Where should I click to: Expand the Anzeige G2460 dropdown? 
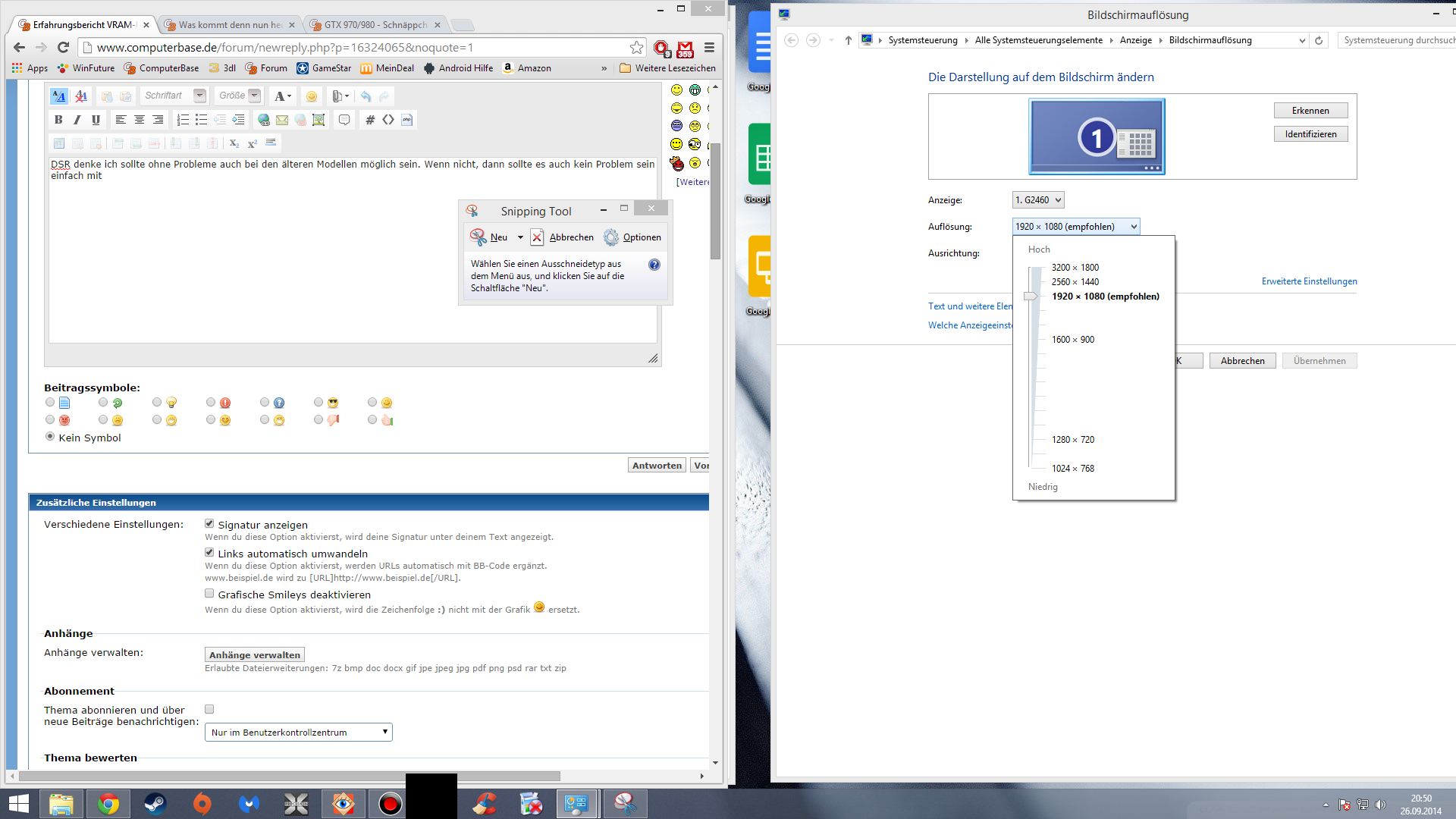(x=1038, y=200)
